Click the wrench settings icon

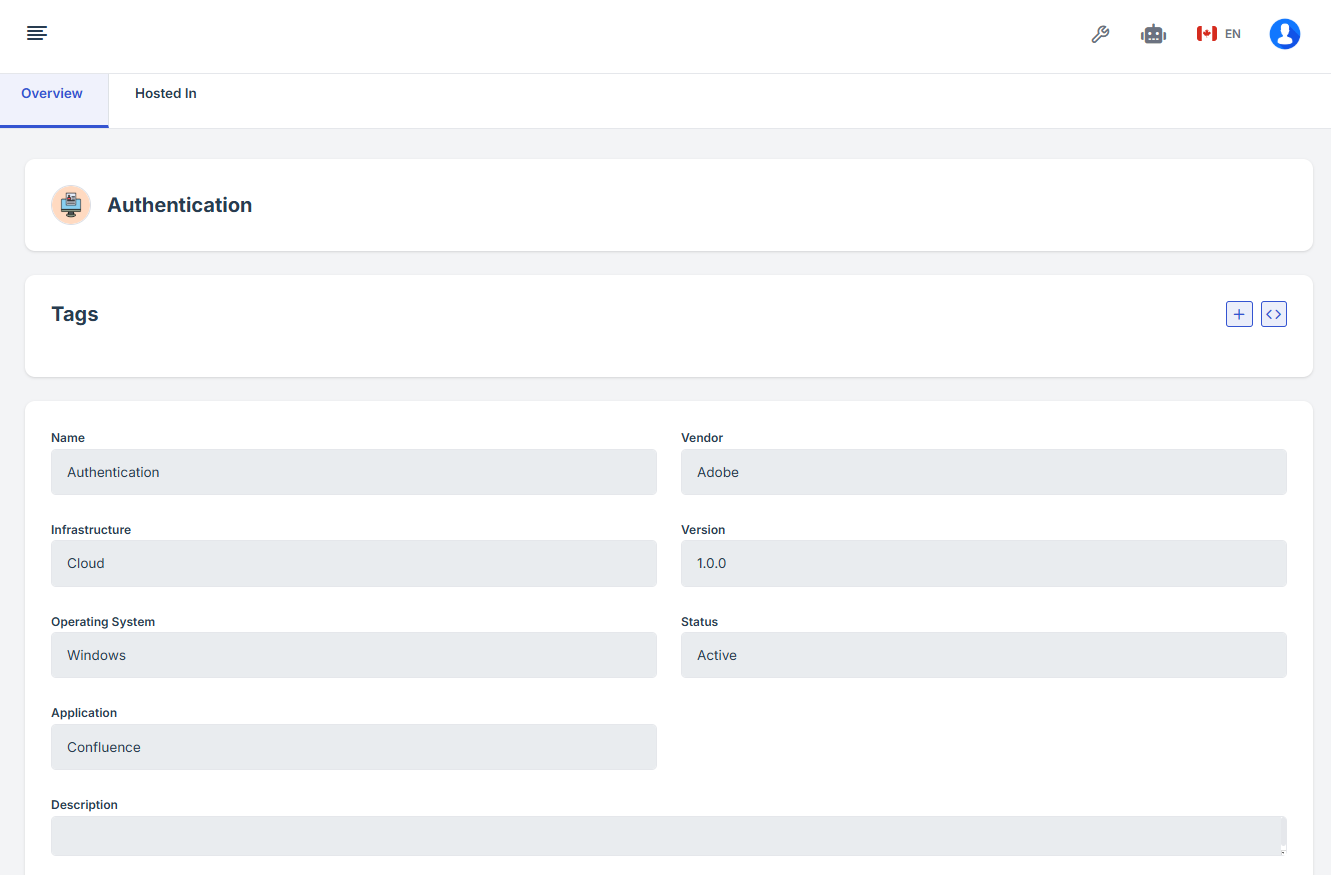pyautogui.click(x=1100, y=34)
